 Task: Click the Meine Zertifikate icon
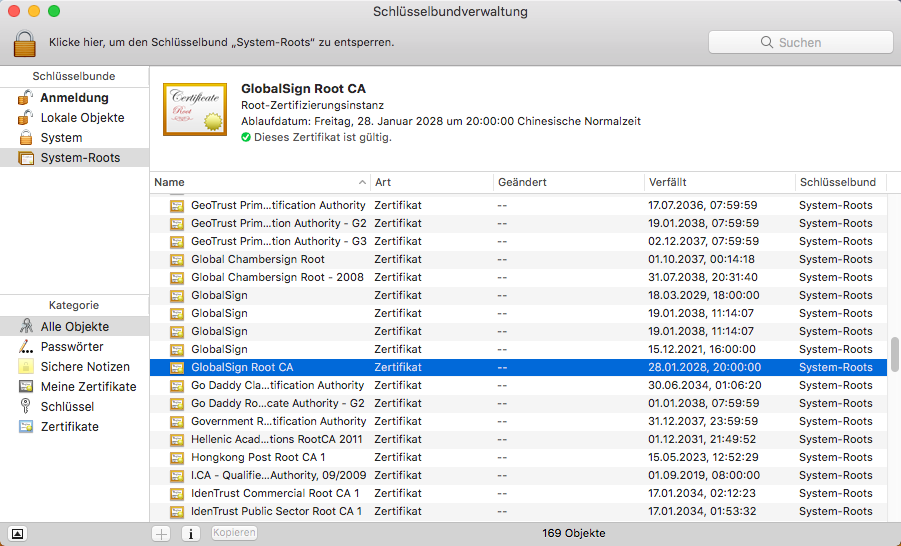[x=26, y=386]
